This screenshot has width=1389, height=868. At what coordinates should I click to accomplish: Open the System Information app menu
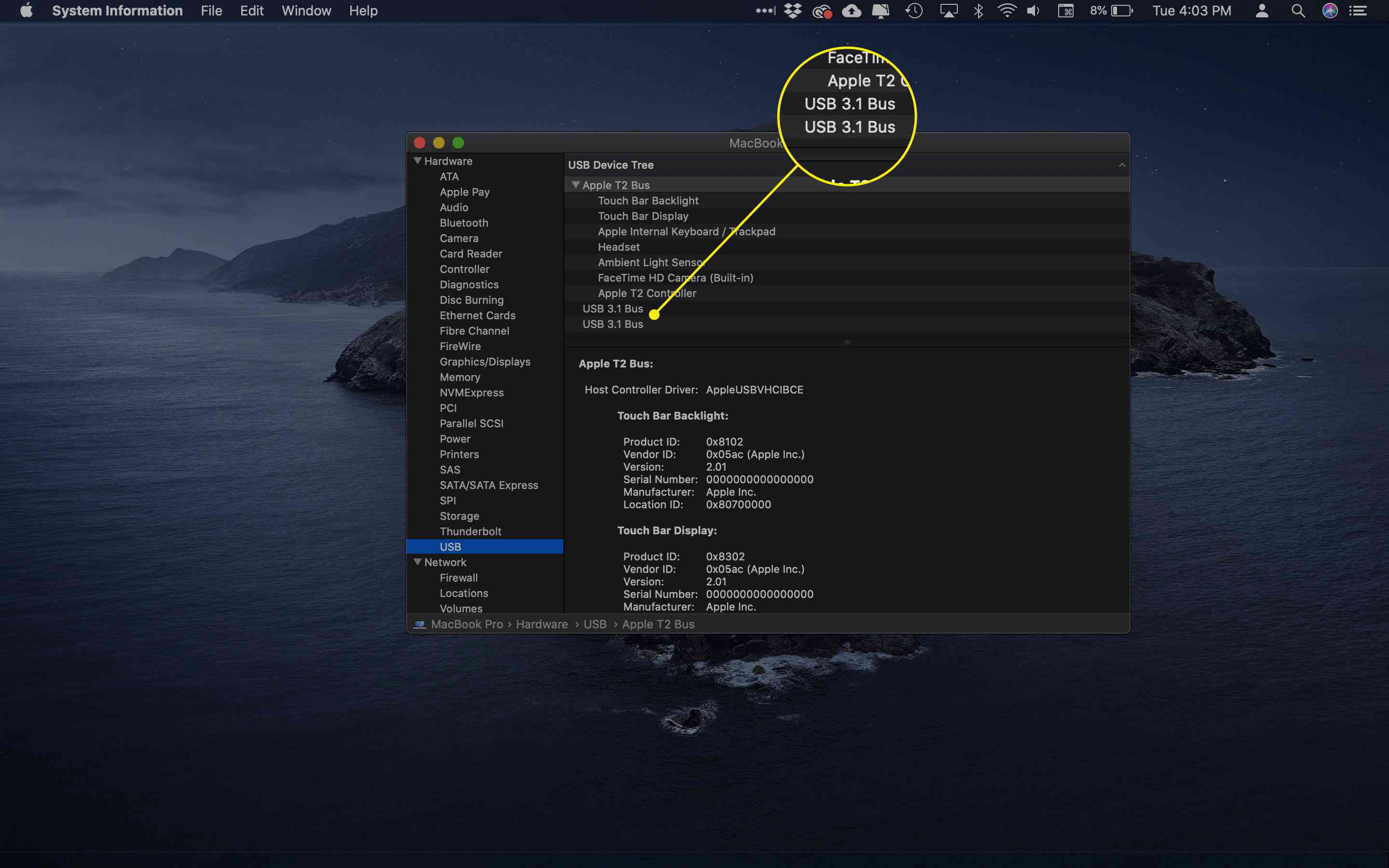(117, 11)
